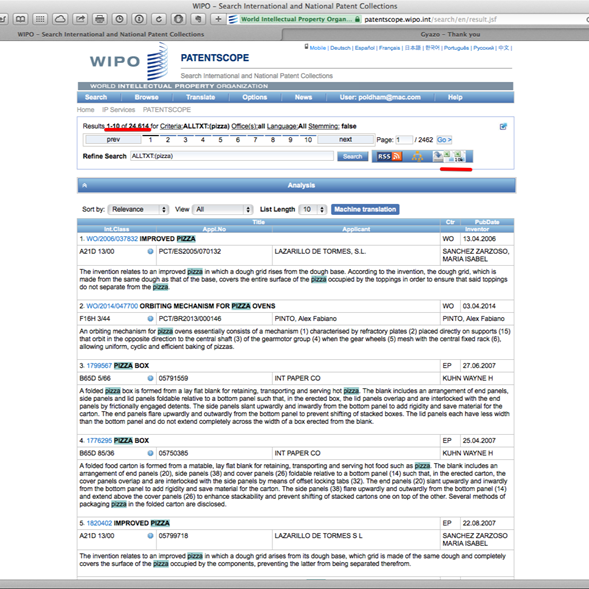Click blue circle icon beside 05799718
Viewport: 589px width, 589px height.
click(150, 536)
